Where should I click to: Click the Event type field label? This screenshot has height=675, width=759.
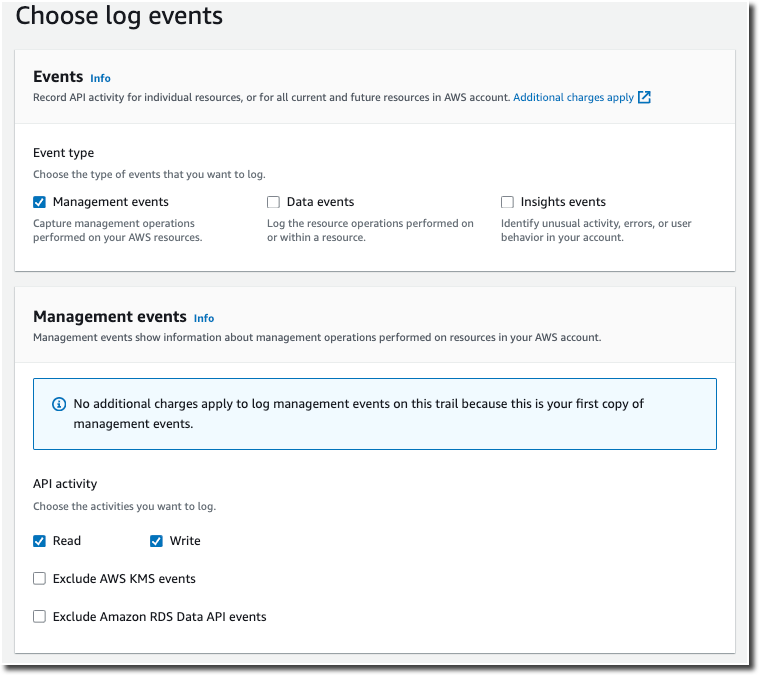coord(64,153)
